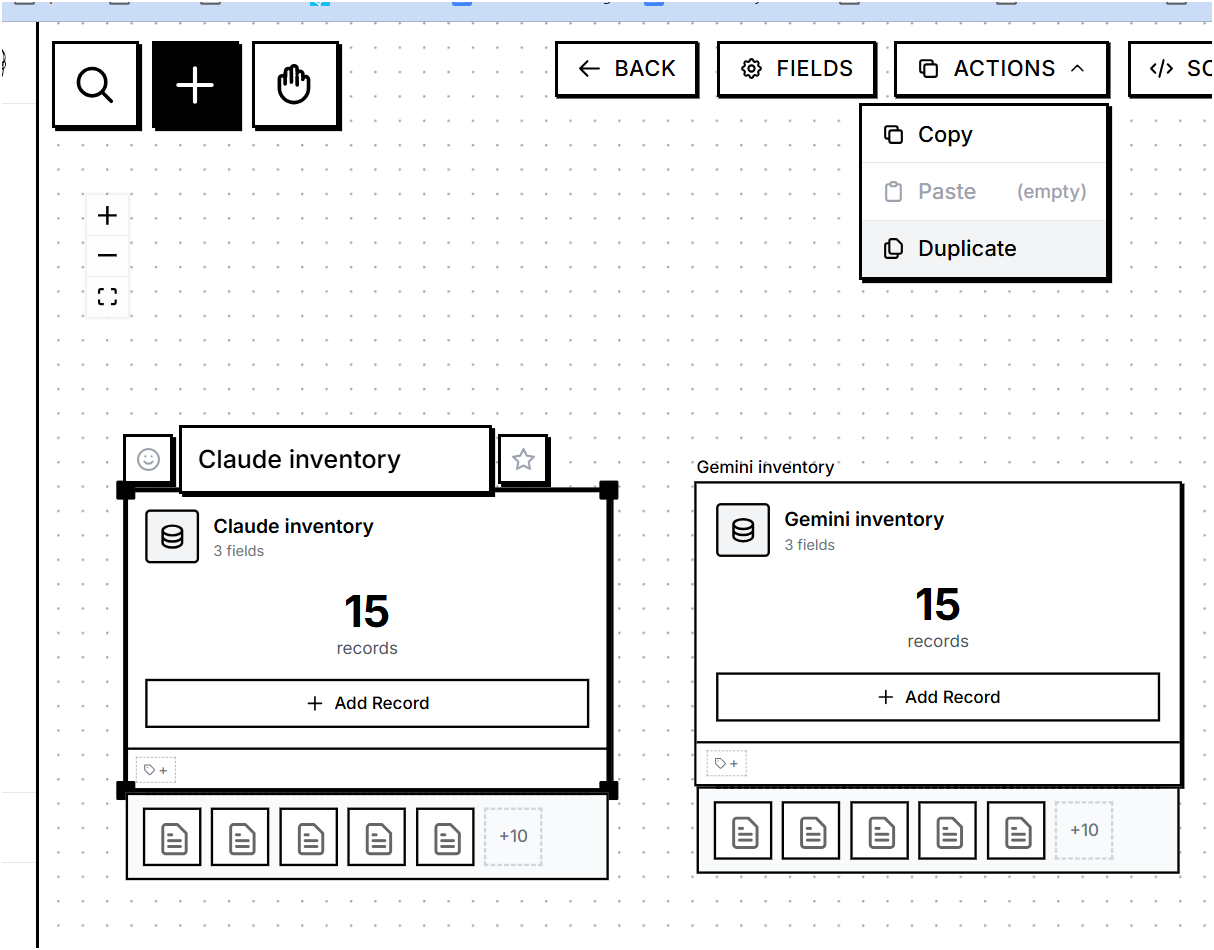
Task: Select the hand pan tool
Action: (x=296, y=85)
